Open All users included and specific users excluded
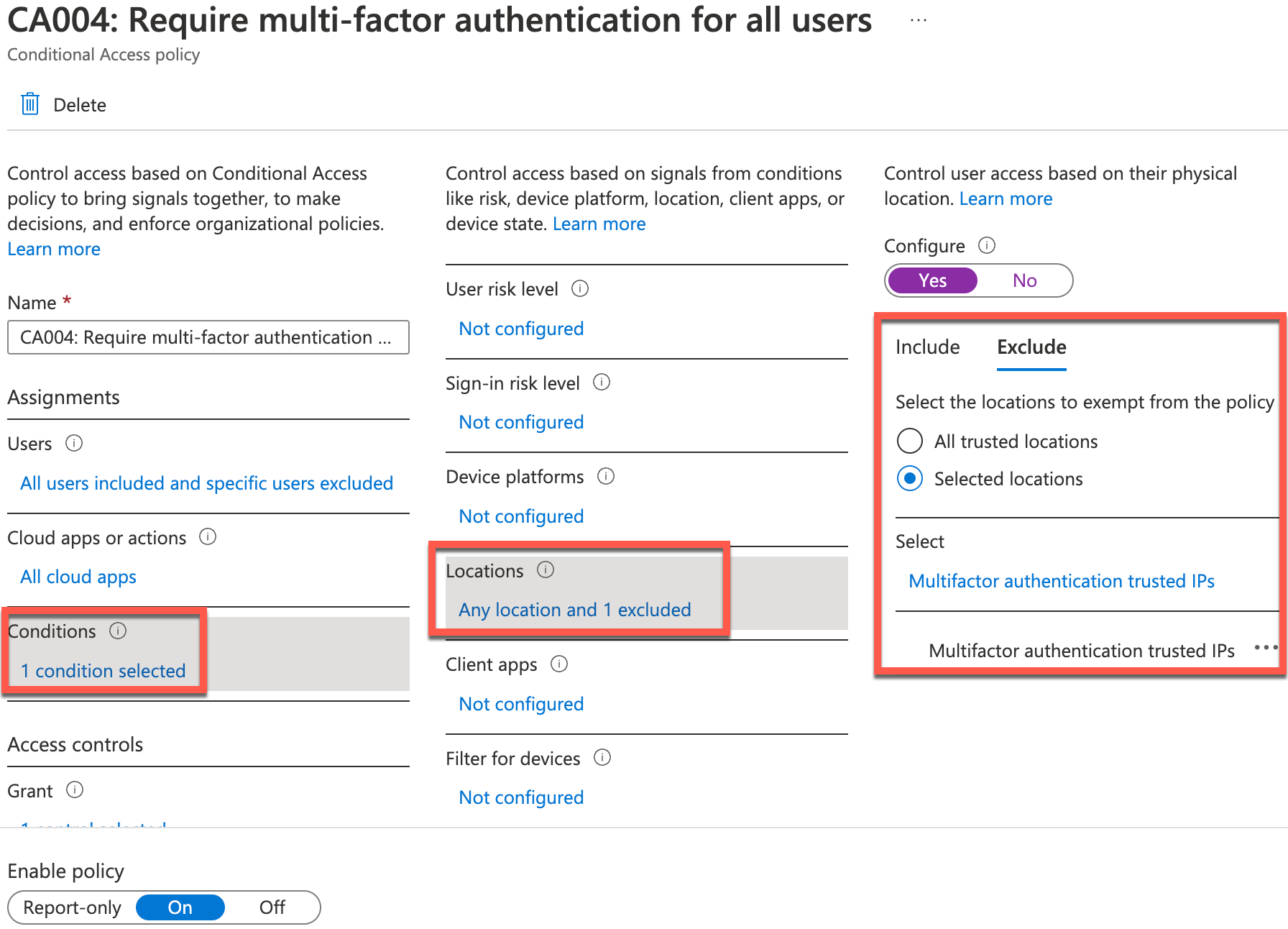This screenshot has width=1288, height=929. (206, 483)
